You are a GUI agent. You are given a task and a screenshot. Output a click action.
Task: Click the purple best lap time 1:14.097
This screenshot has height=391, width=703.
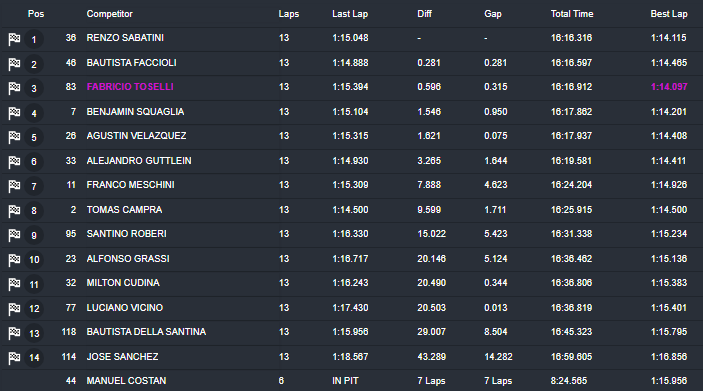[669, 87]
